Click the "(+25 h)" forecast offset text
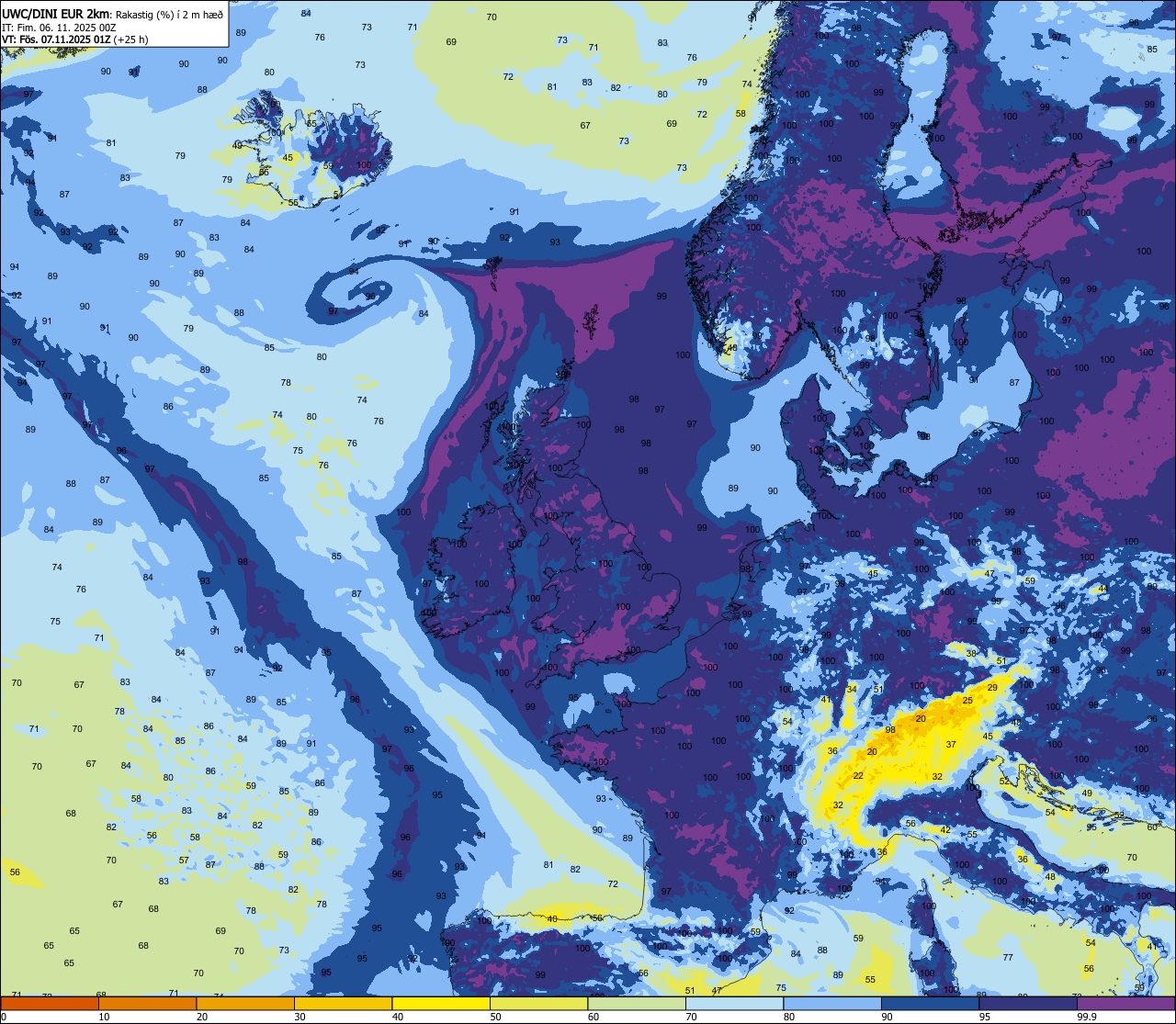The image size is (1176, 1024). tap(131, 39)
